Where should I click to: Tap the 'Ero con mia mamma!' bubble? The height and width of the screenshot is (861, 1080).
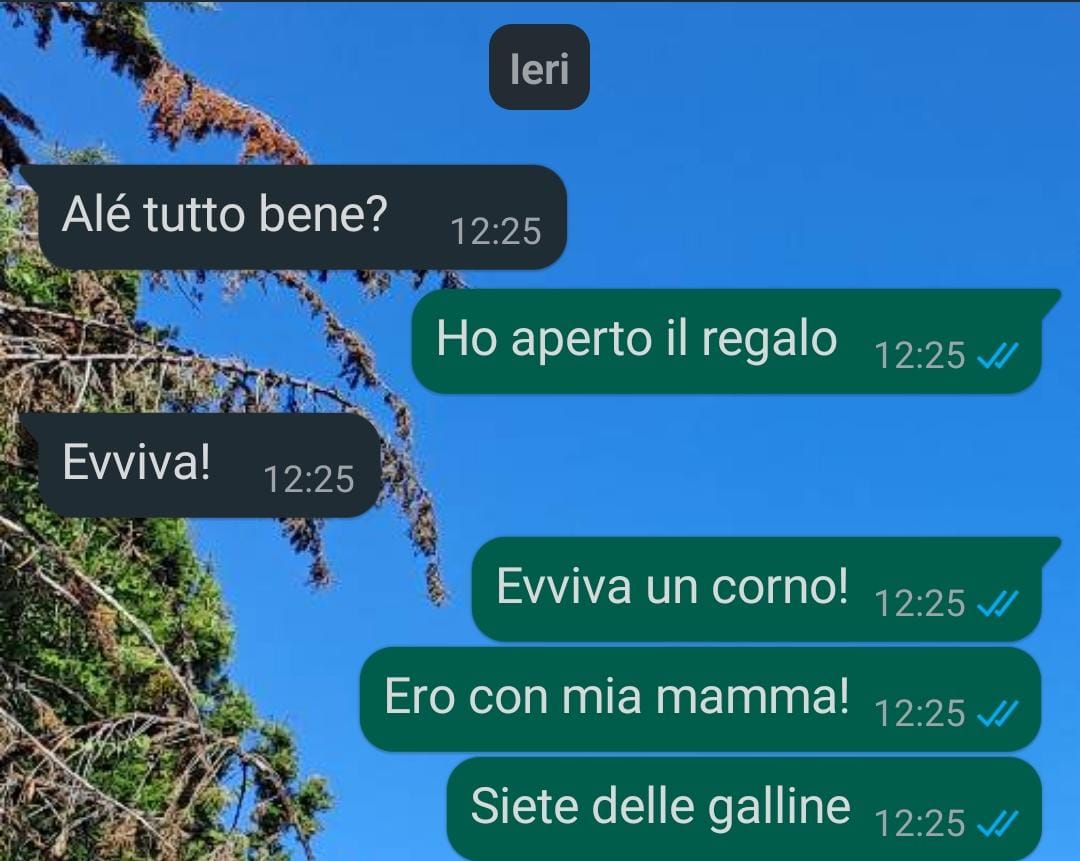click(700, 699)
